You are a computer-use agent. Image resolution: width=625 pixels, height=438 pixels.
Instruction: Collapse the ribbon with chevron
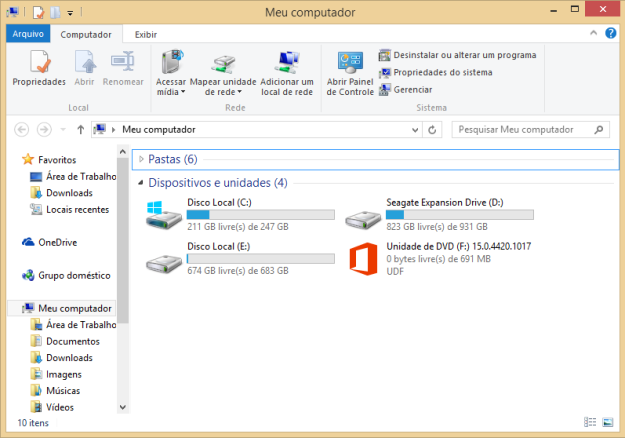(x=594, y=33)
